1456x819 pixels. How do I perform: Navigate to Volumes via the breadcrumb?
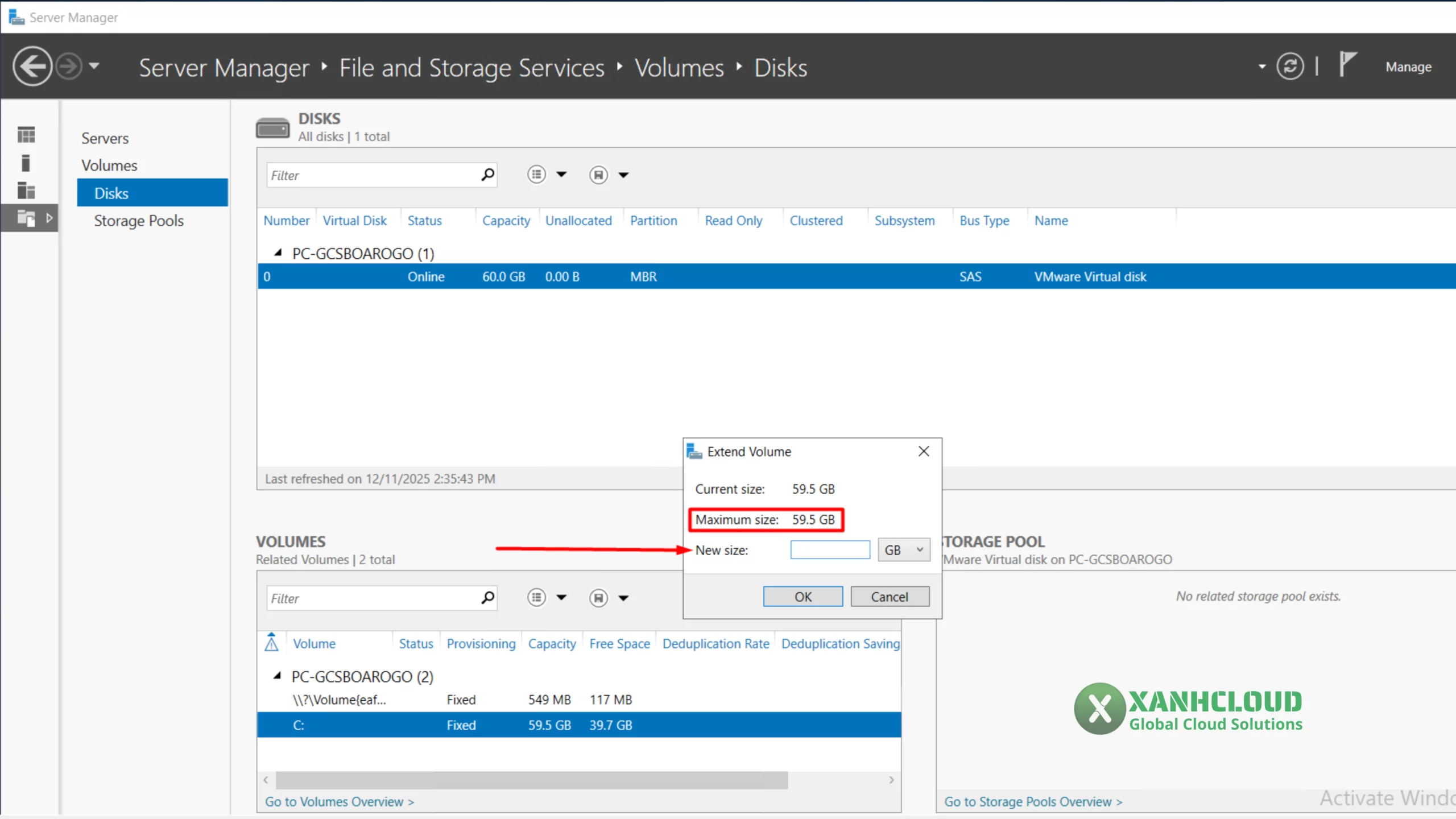tap(679, 67)
